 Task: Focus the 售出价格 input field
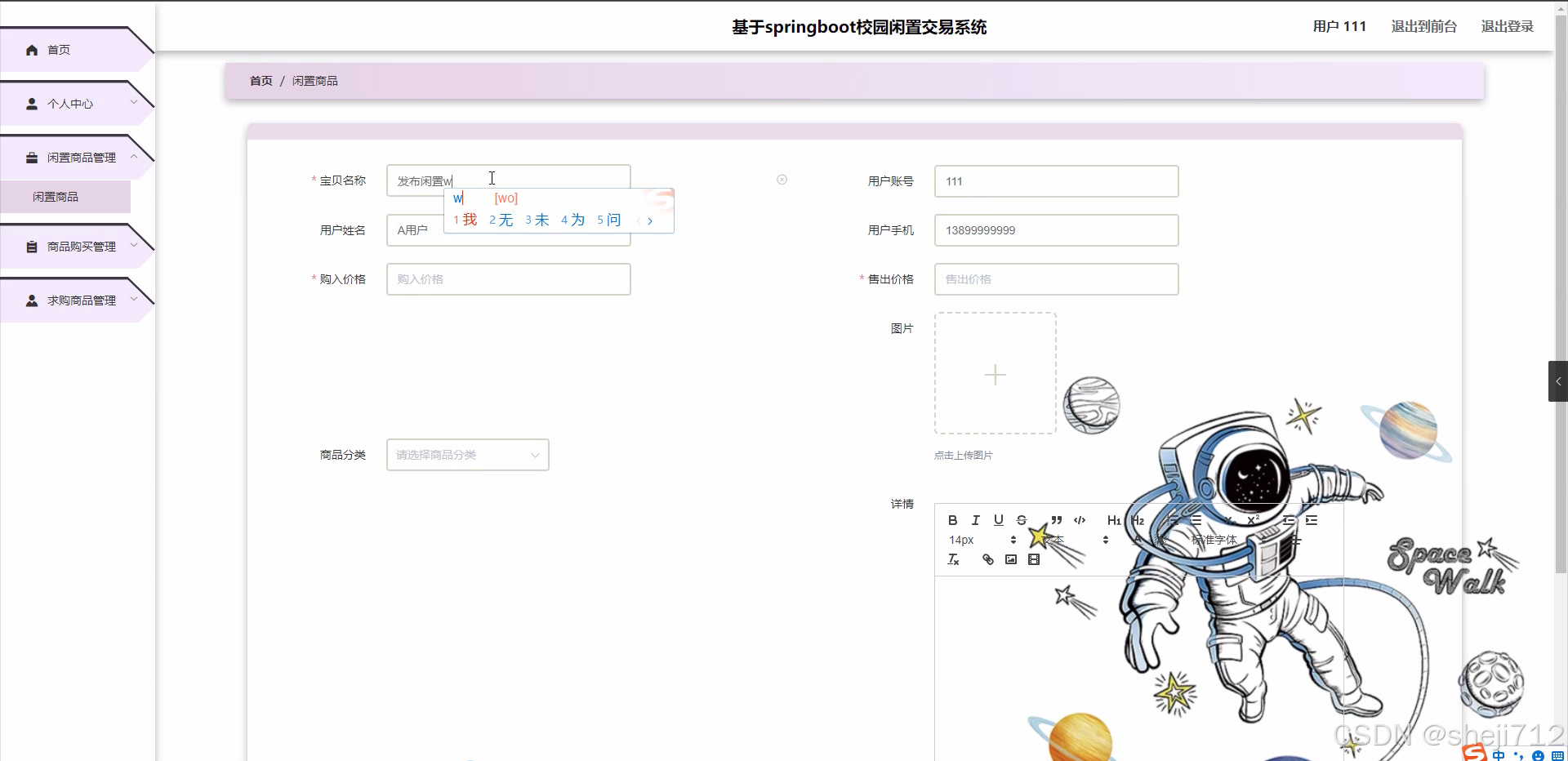point(1057,279)
